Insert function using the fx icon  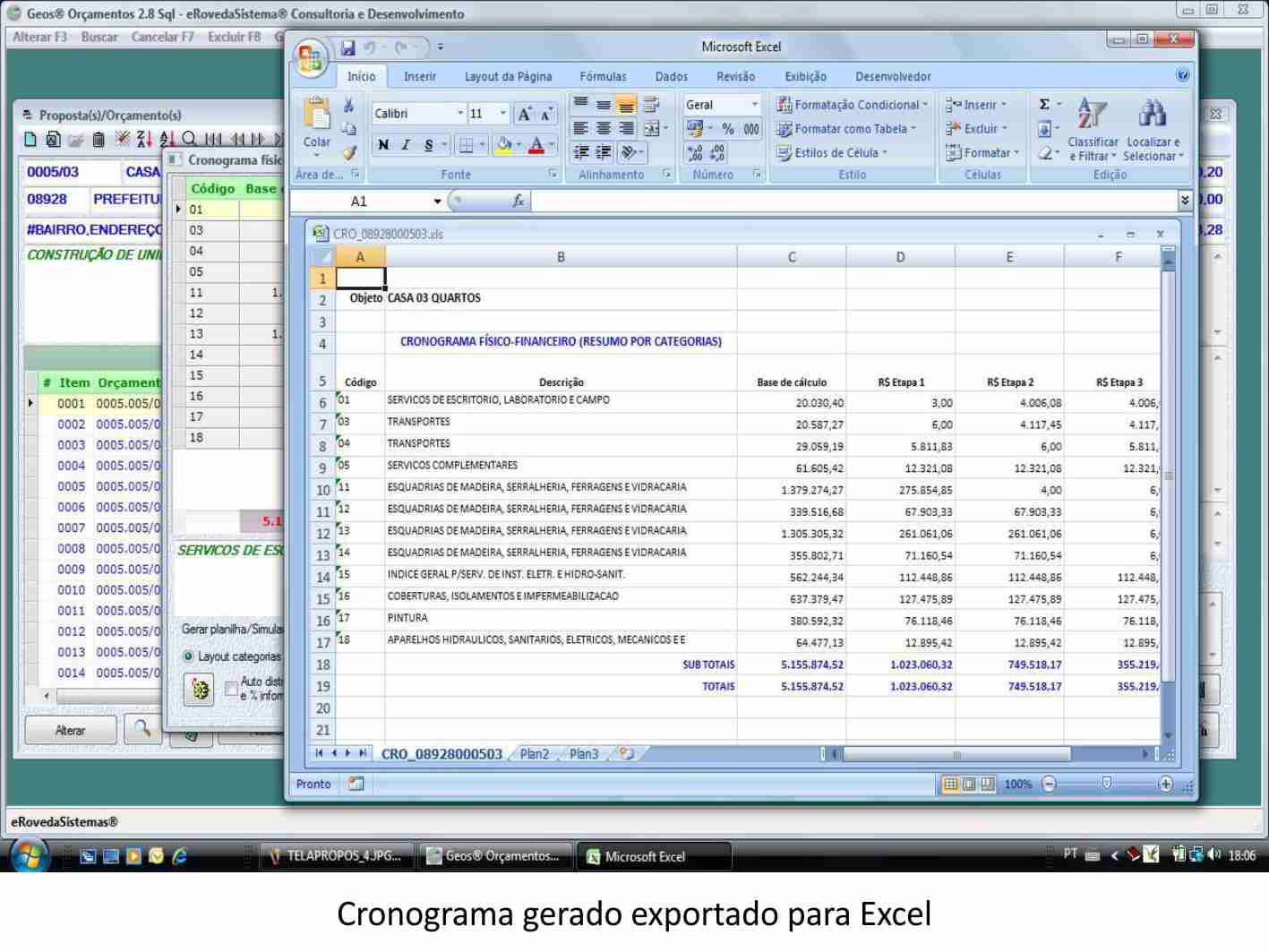pyautogui.click(x=518, y=201)
